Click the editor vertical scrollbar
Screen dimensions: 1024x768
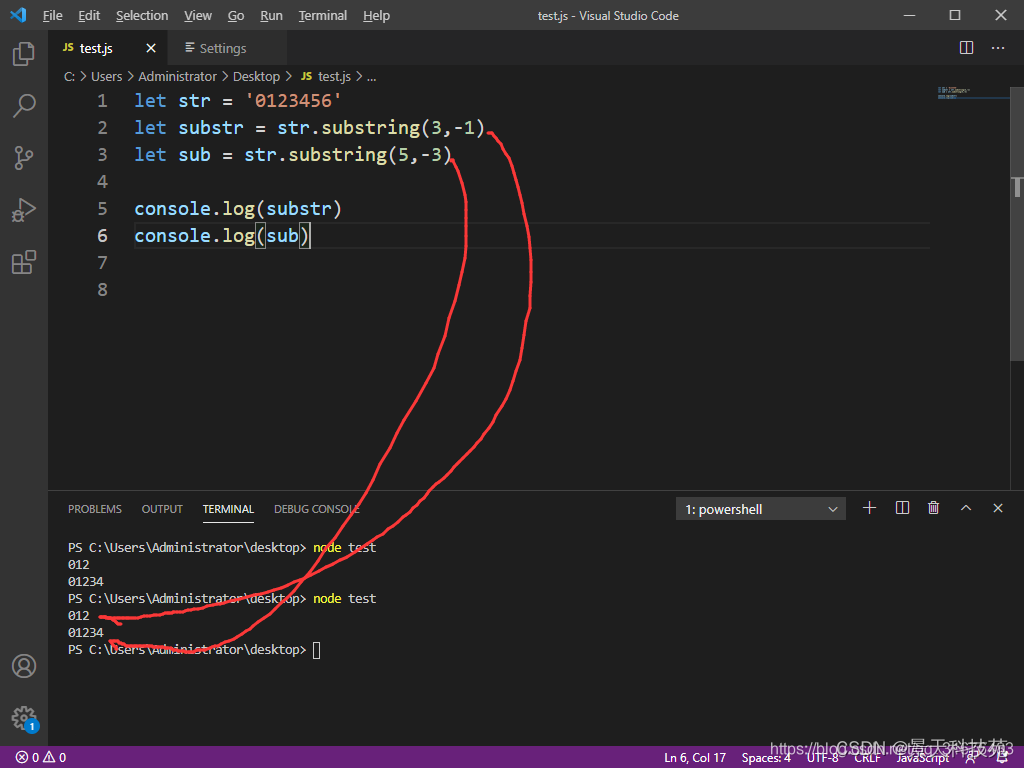(1017, 222)
